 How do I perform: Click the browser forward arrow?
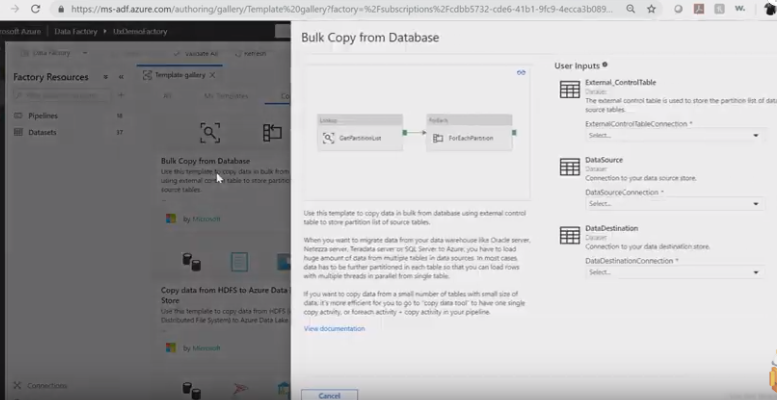click(14, 9)
